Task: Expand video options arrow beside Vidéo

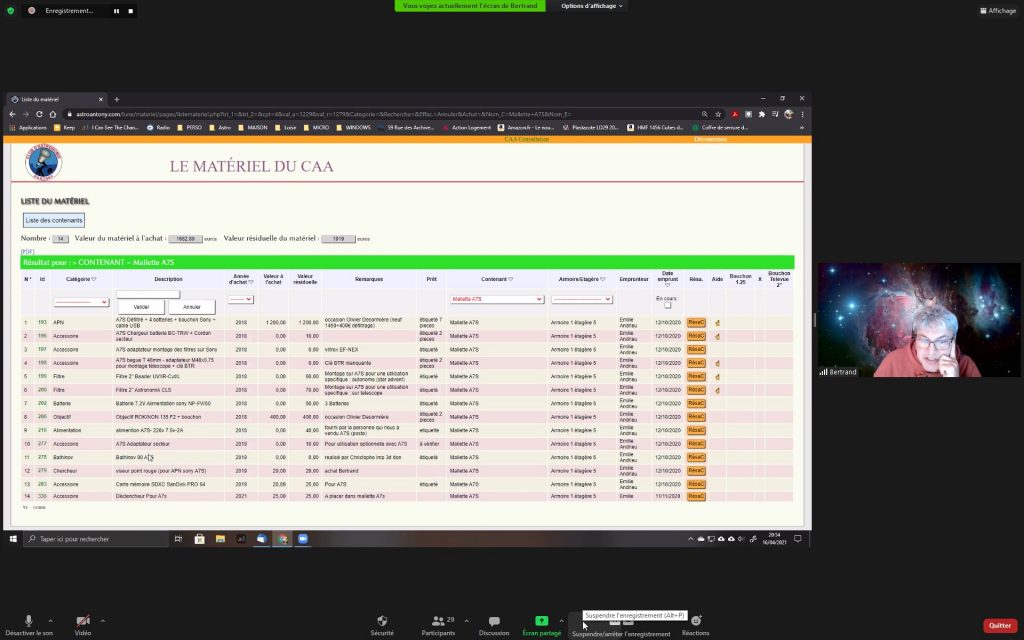Action: point(103,620)
